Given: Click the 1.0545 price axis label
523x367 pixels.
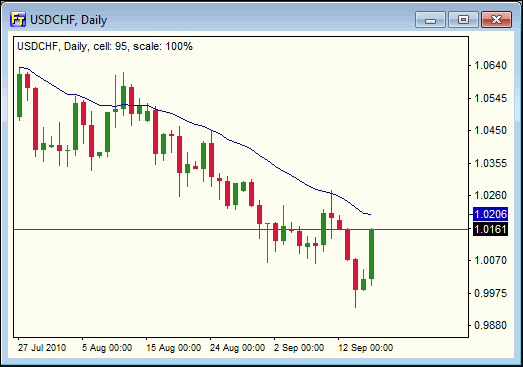Looking at the screenshot, I should [x=490, y=98].
